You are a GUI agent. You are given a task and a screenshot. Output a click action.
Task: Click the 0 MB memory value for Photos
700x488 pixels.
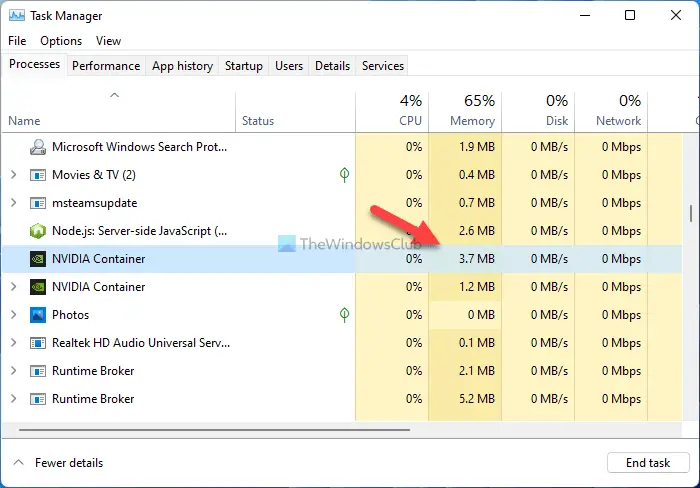[x=481, y=315]
